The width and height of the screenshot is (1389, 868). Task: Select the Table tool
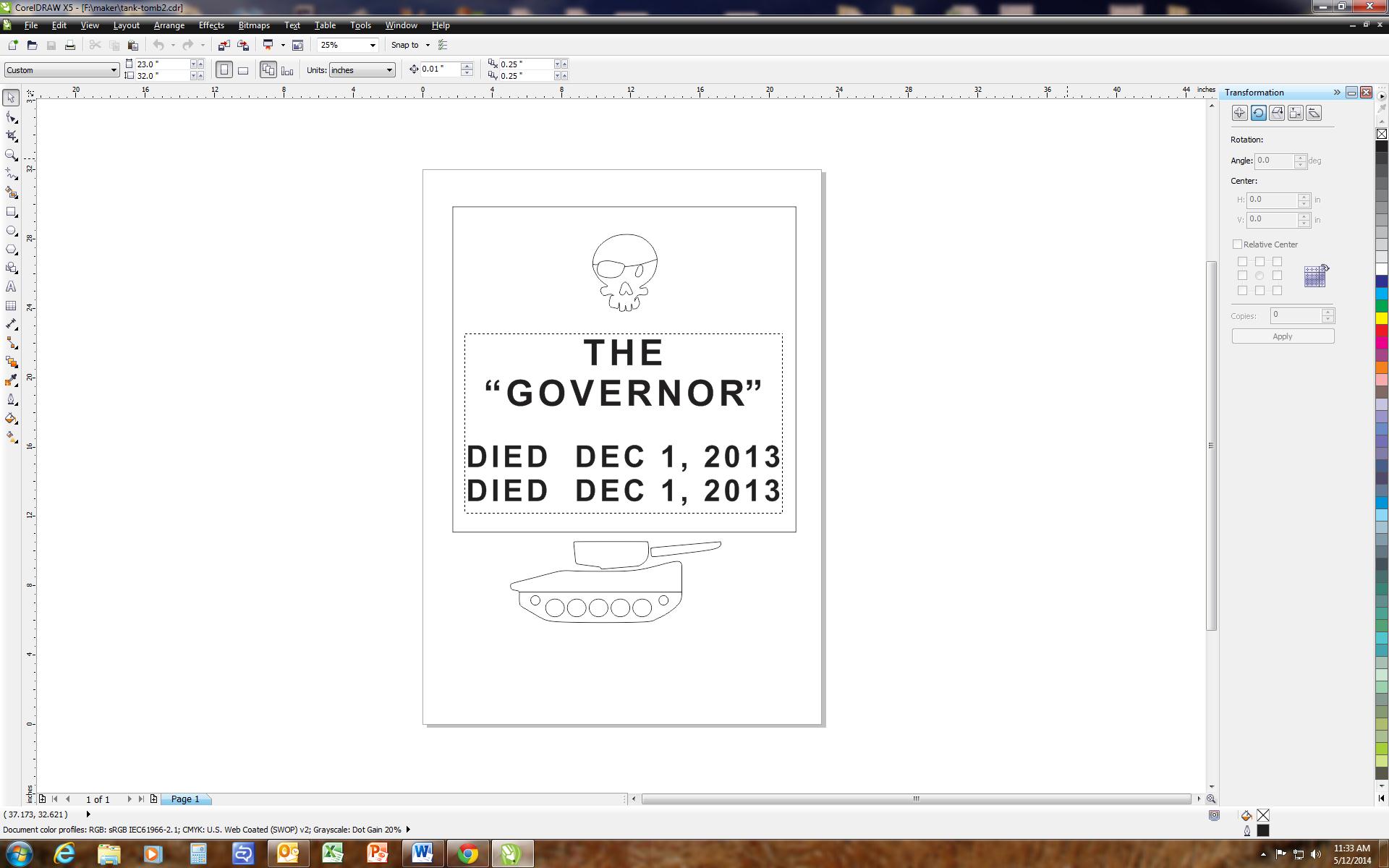[11, 305]
